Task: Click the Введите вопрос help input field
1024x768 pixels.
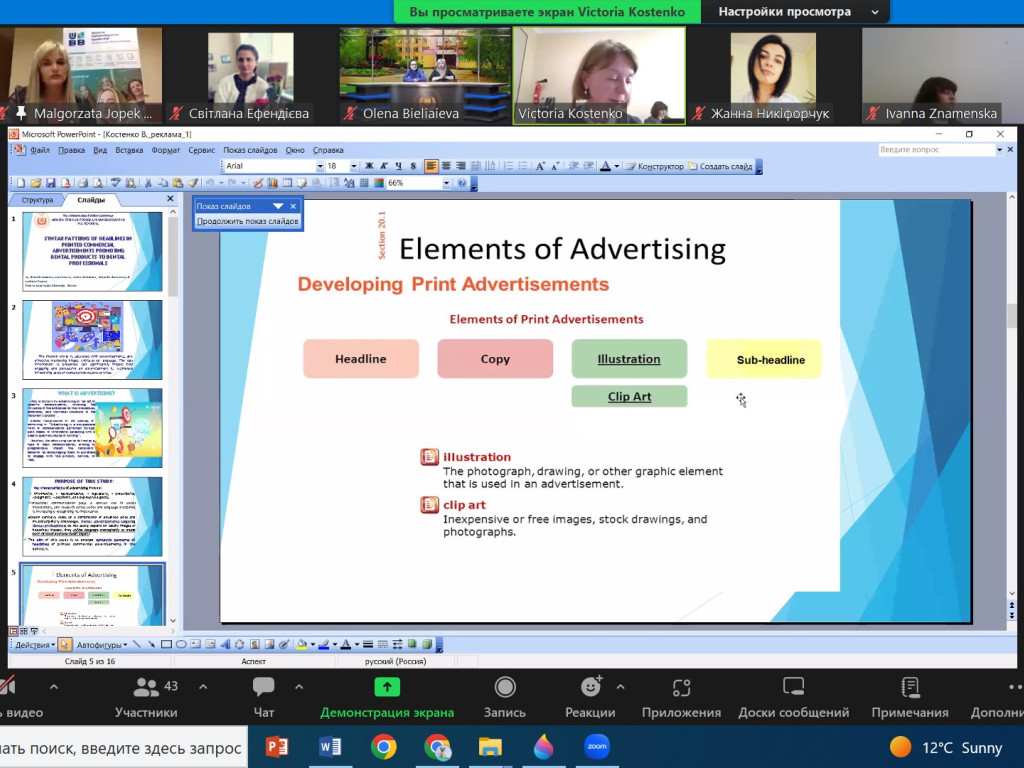Action: [936, 150]
